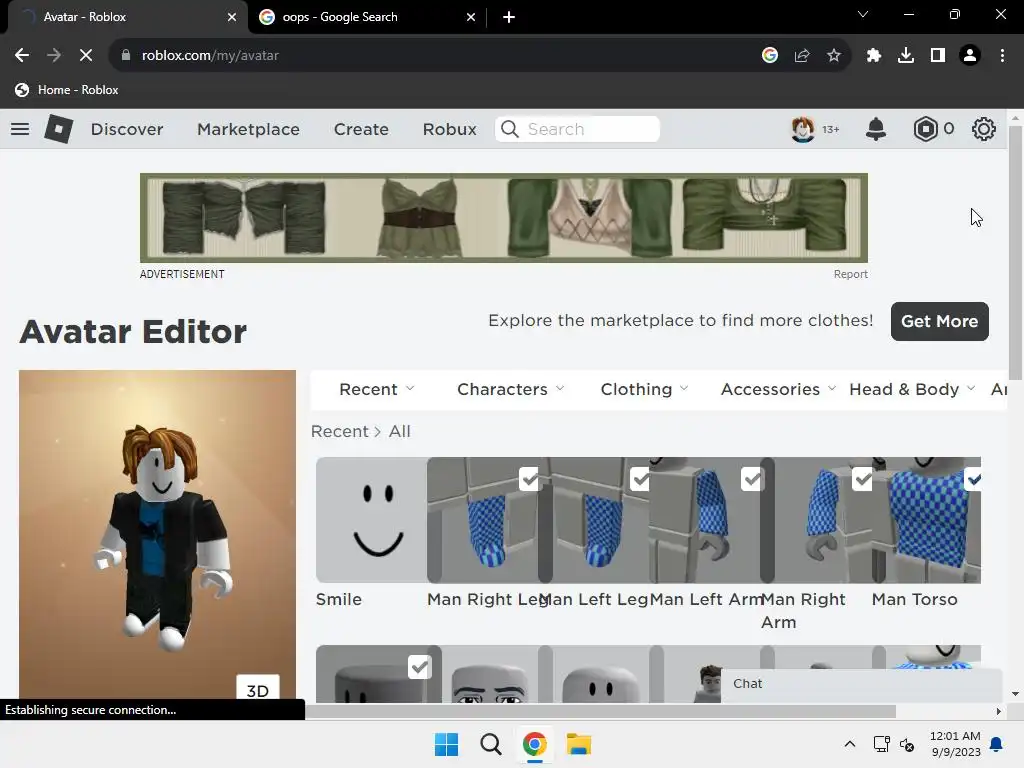Open the Roblox hamburger navigation menu
The height and width of the screenshot is (768, 1024).
pos(20,129)
